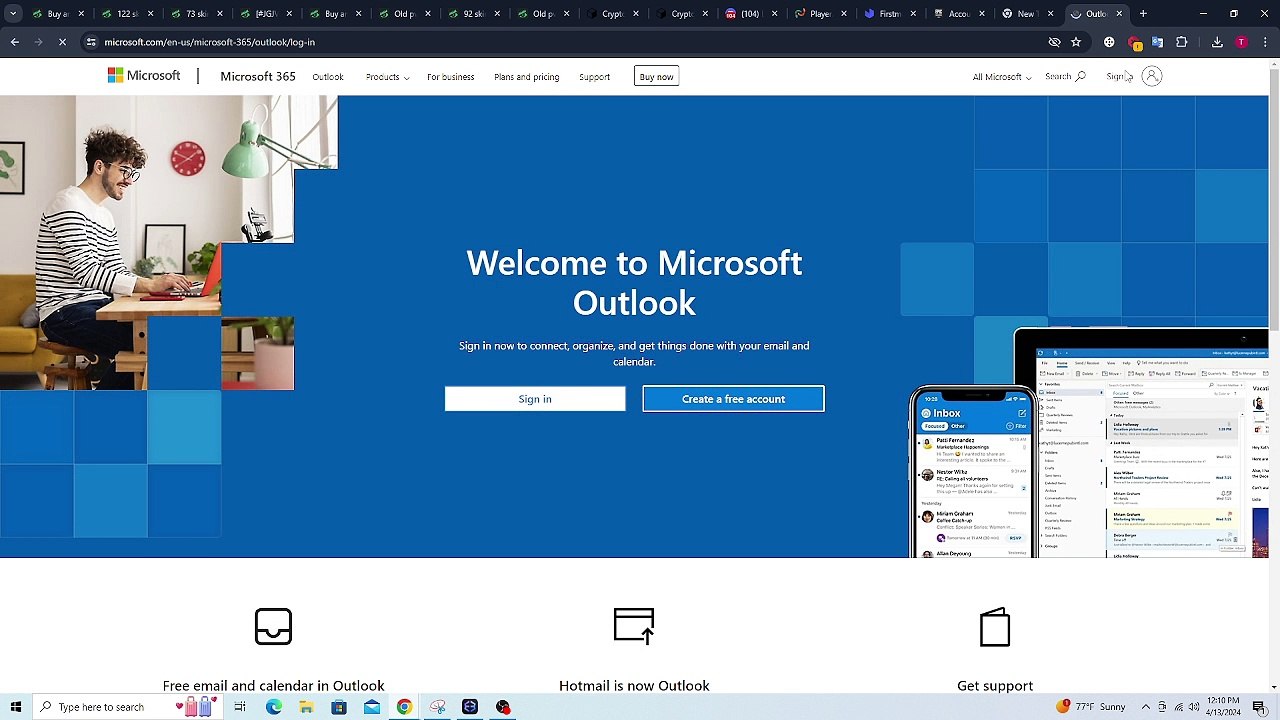Click the white Sign in button

pyautogui.click(x=535, y=399)
